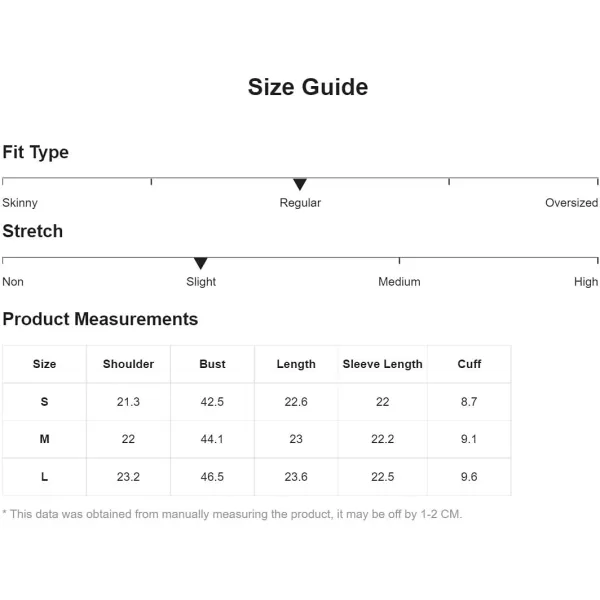Click the Size Guide title
This screenshot has width=600, height=600.
click(308, 87)
